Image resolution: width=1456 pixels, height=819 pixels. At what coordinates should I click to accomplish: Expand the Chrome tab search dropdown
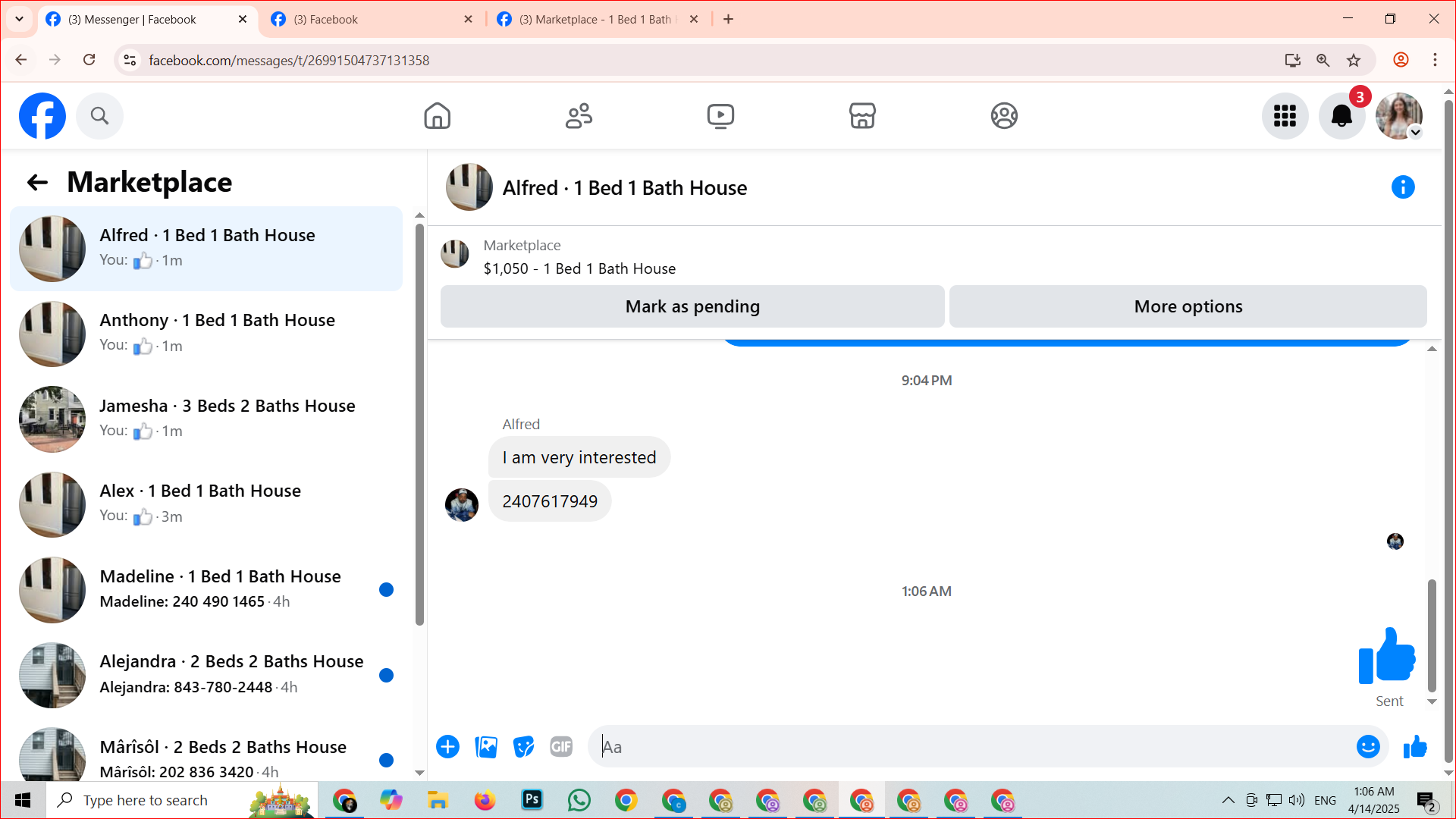pyautogui.click(x=19, y=19)
